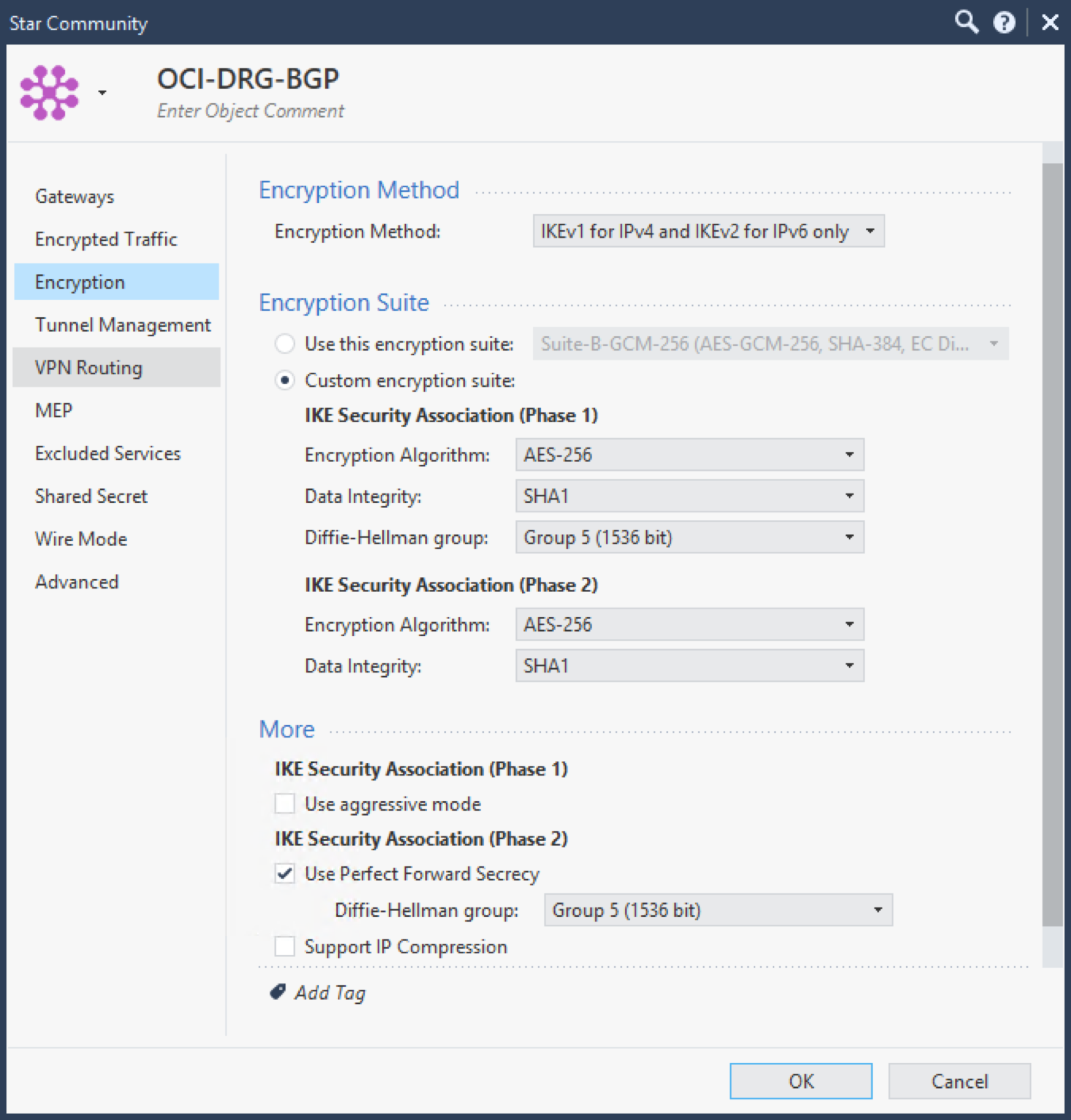Viewport: 1071px width, 1120px height.
Task: Select the Use this encryption suite radio
Action: 285,343
